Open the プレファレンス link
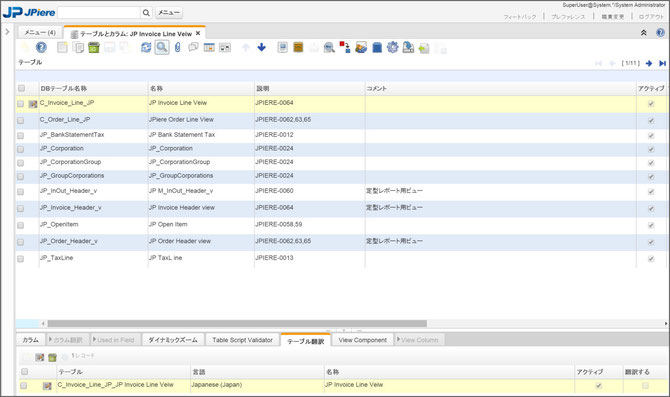Screen dimensions: 670x397 [x=568, y=17]
